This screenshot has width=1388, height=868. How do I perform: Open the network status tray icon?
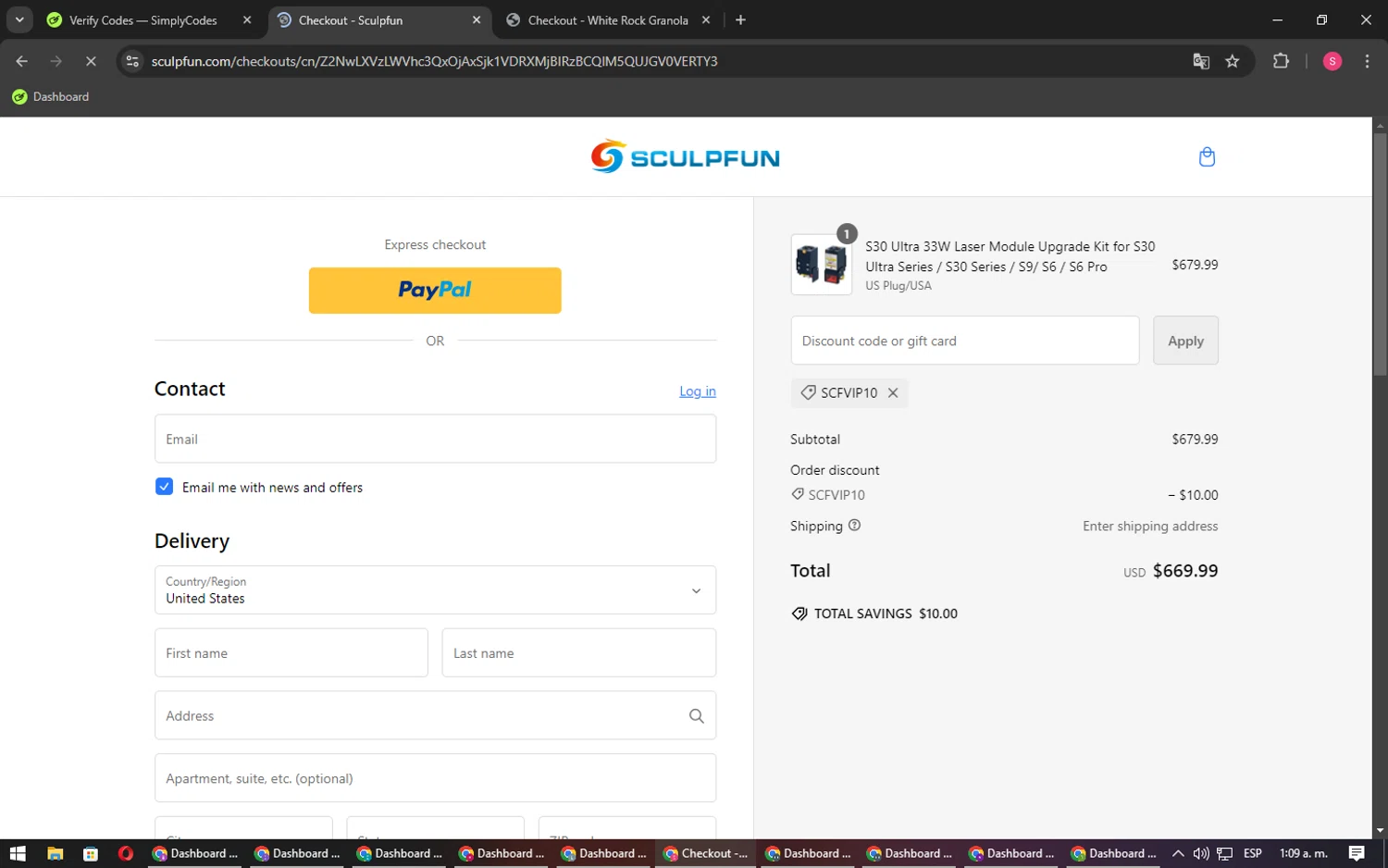point(1225,854)
